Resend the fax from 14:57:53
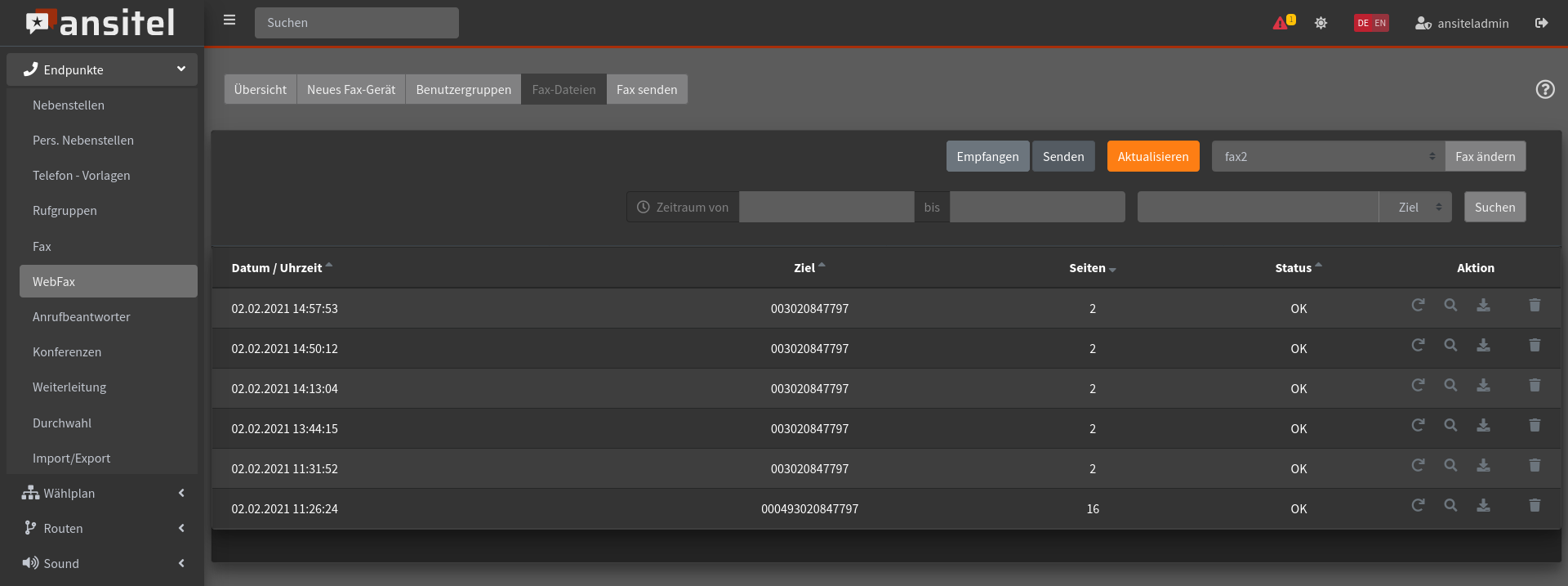The image size is (1568, 586). (1418, 305)
